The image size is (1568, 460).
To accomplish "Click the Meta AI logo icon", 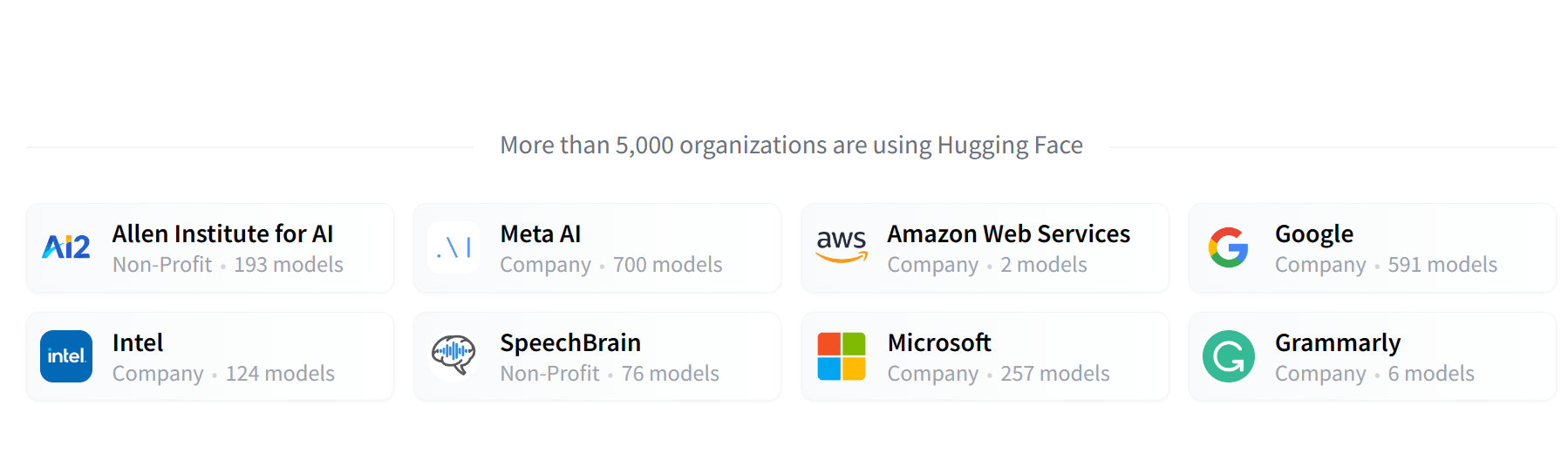I will pyautogui.click(x=453, y=248).
